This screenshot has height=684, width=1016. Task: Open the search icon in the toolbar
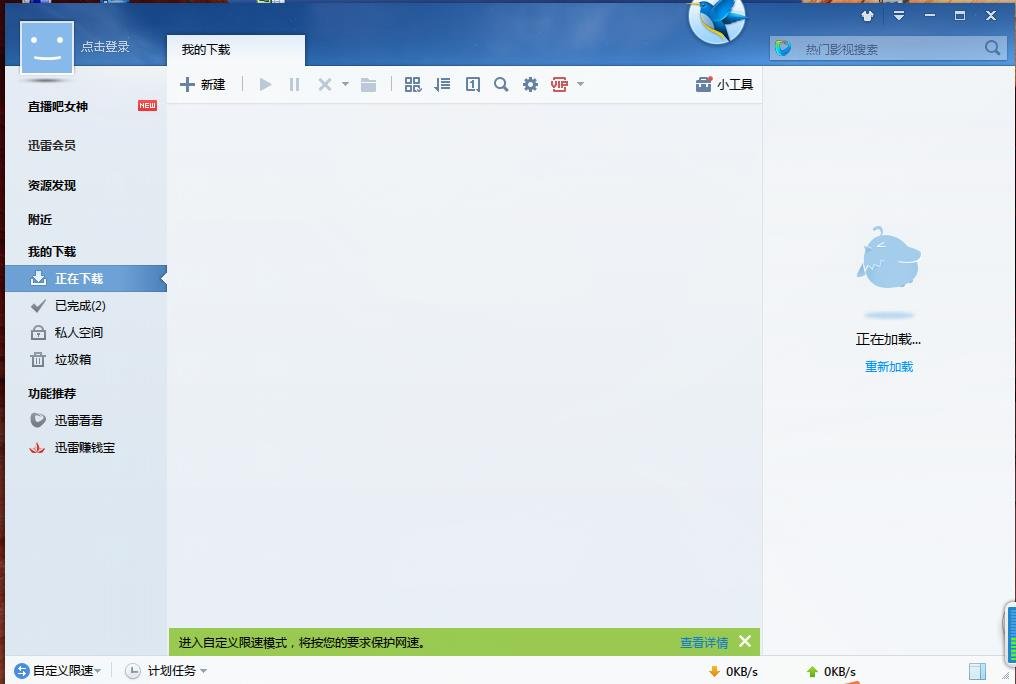501,84
